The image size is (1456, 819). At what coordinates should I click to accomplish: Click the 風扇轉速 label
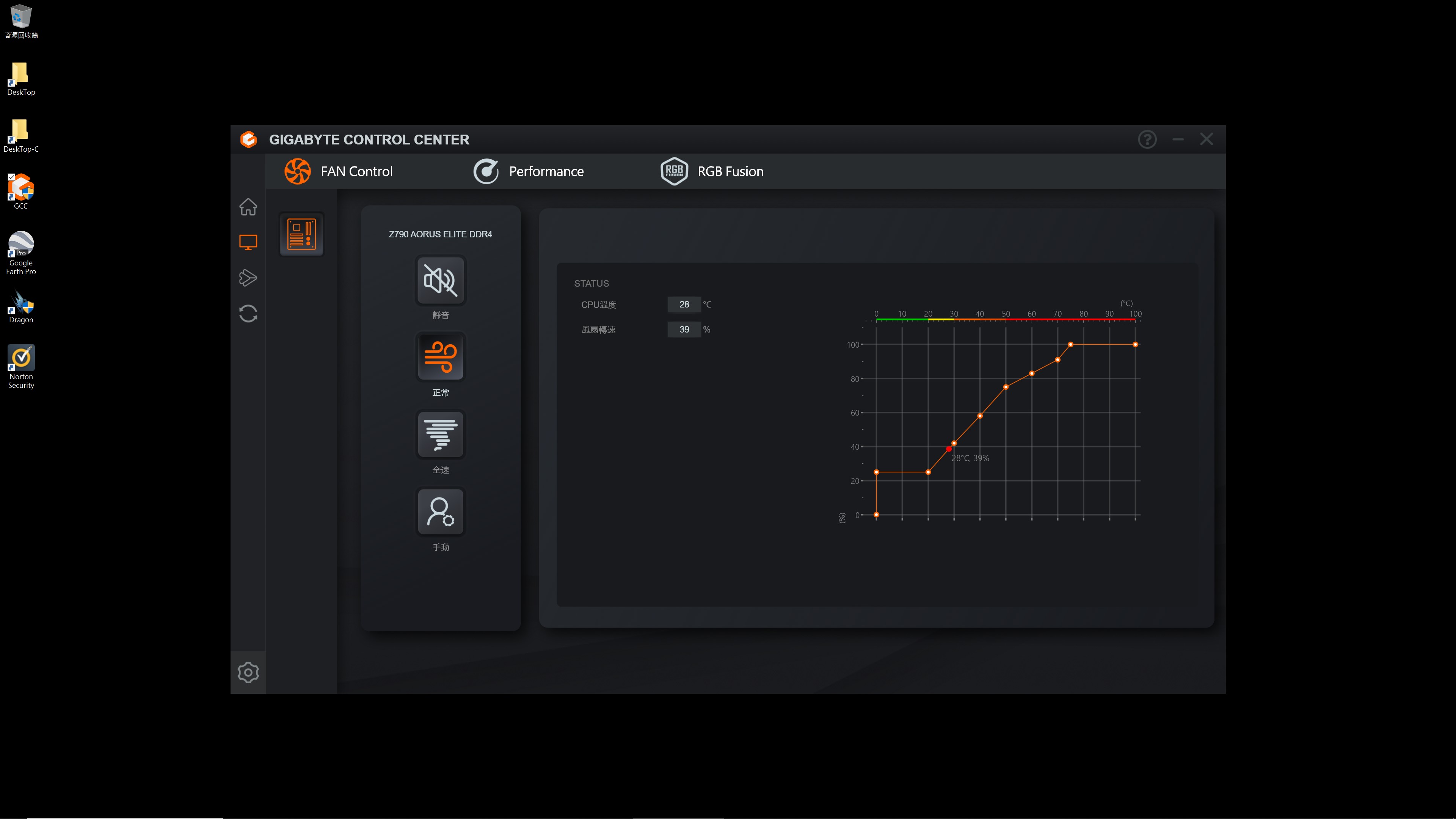point(598,329)
